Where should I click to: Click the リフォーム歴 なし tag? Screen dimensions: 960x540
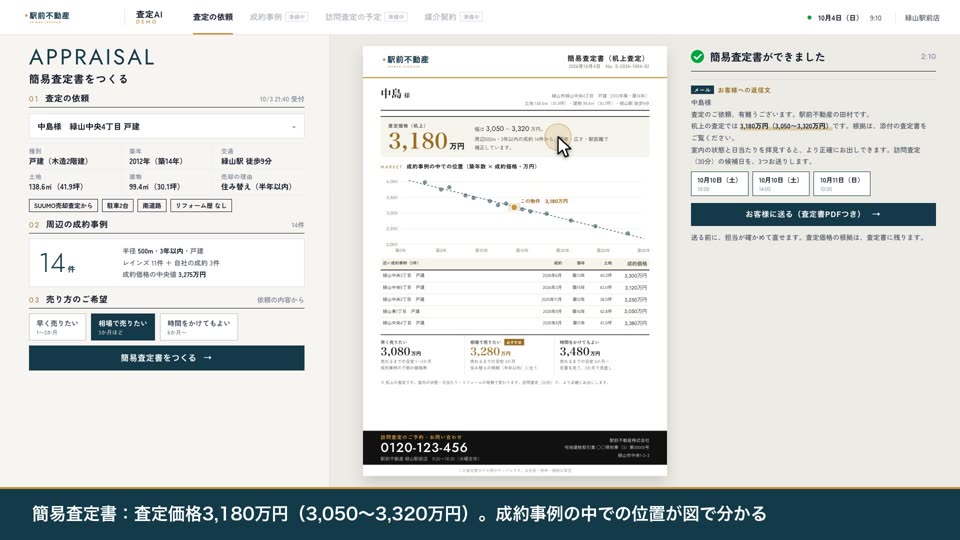201,206
